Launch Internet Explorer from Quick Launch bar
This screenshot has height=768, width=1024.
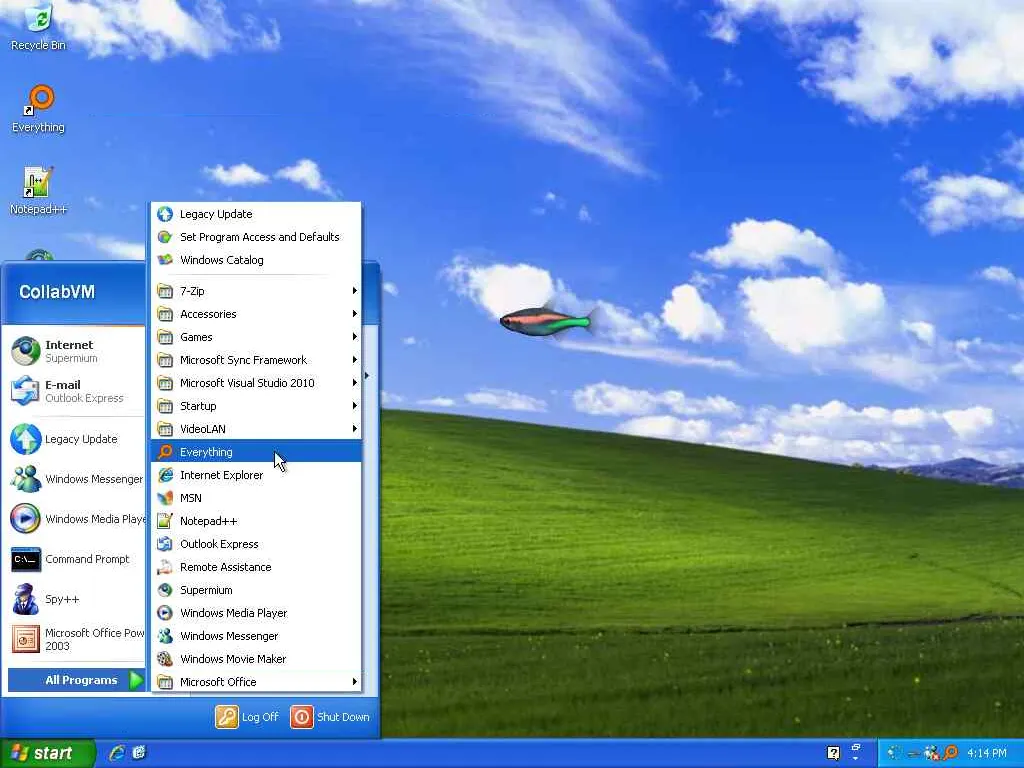[117, 753]
